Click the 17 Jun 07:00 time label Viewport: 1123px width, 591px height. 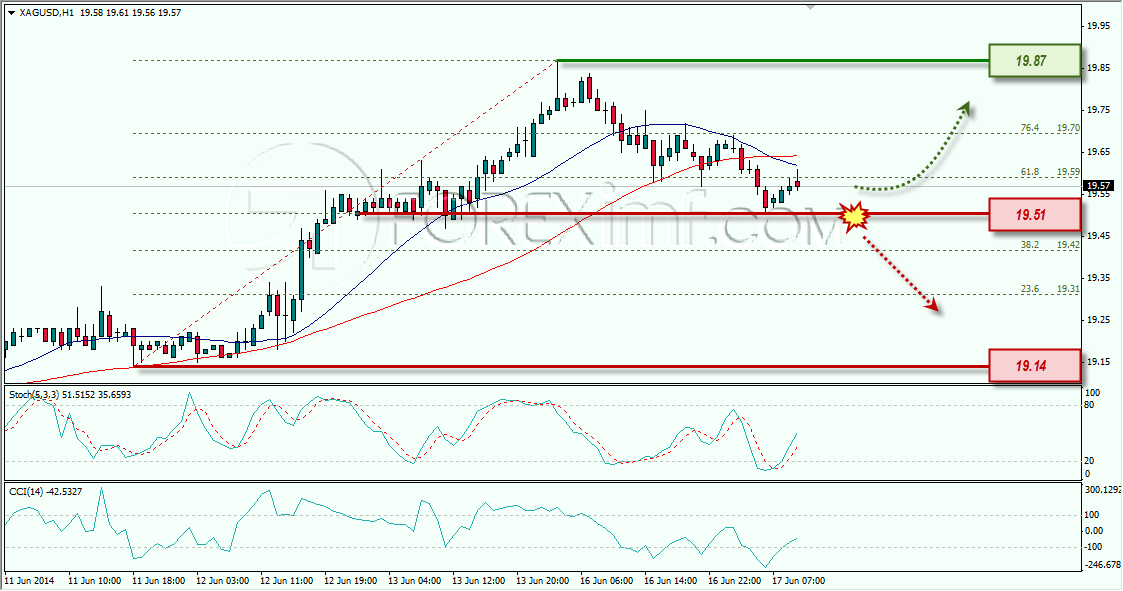[x=799, y=581]
